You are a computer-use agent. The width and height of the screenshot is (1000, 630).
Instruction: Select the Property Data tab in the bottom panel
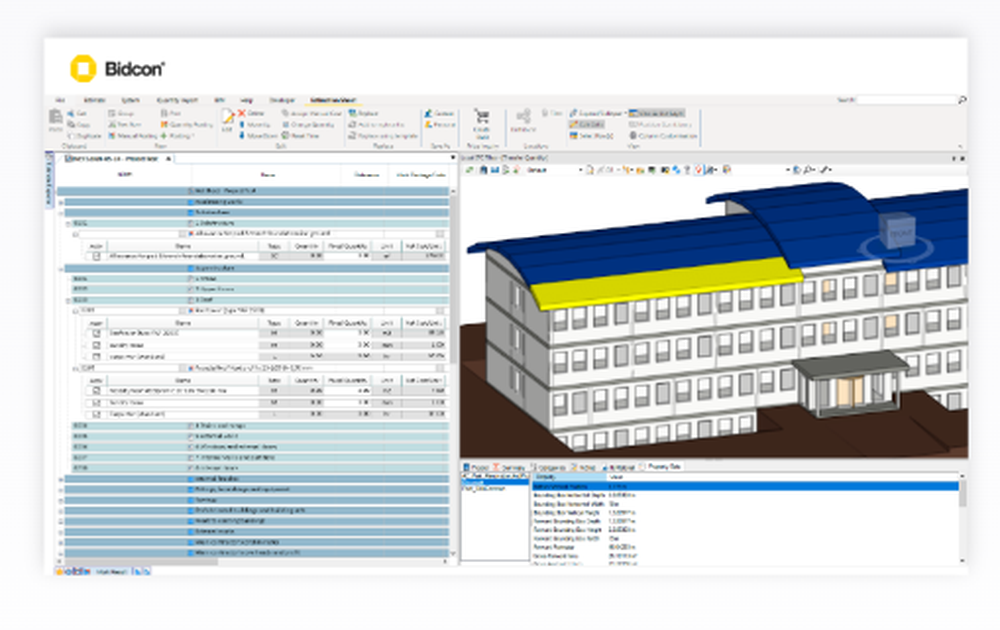(653, 466)
